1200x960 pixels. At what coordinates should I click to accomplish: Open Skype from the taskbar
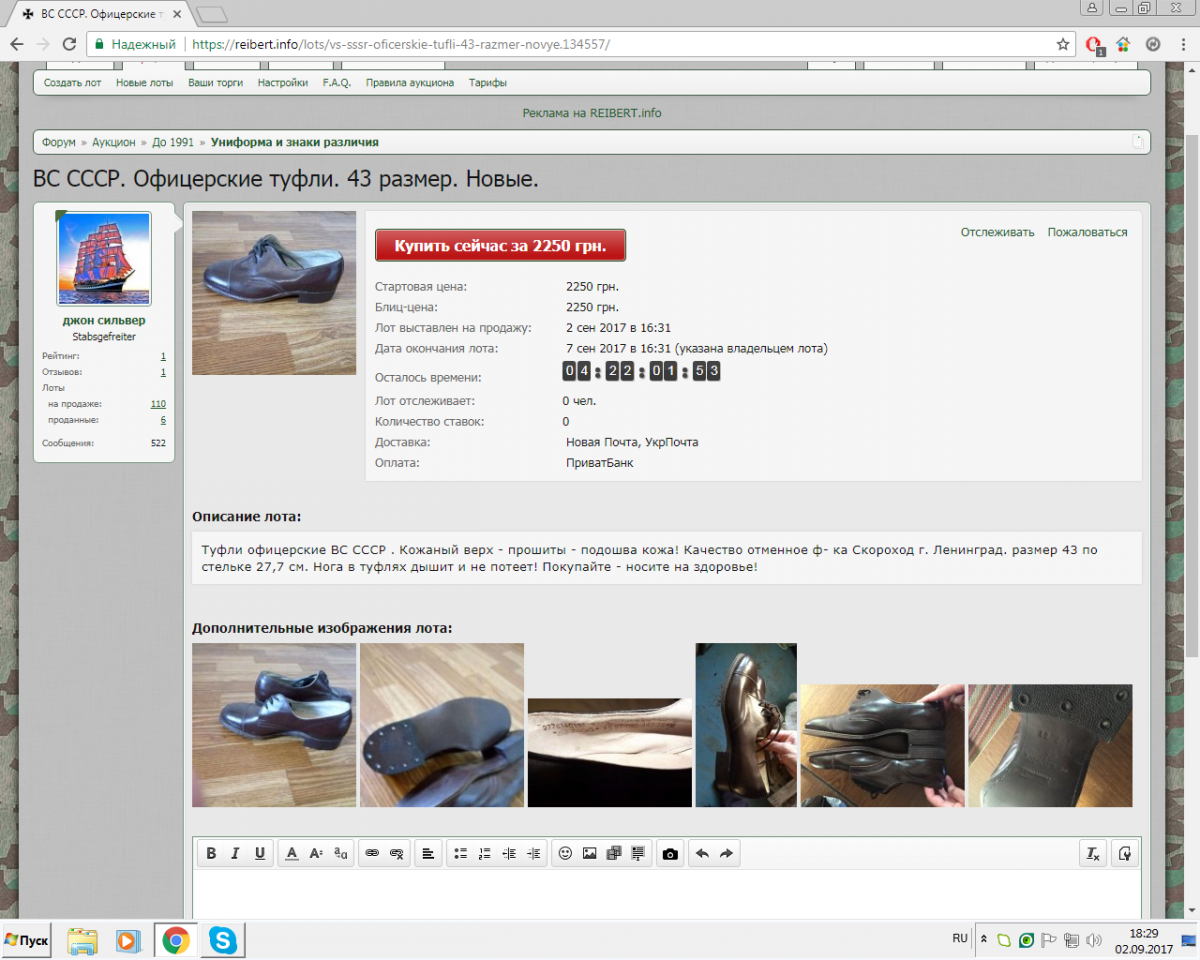[222, 940]
